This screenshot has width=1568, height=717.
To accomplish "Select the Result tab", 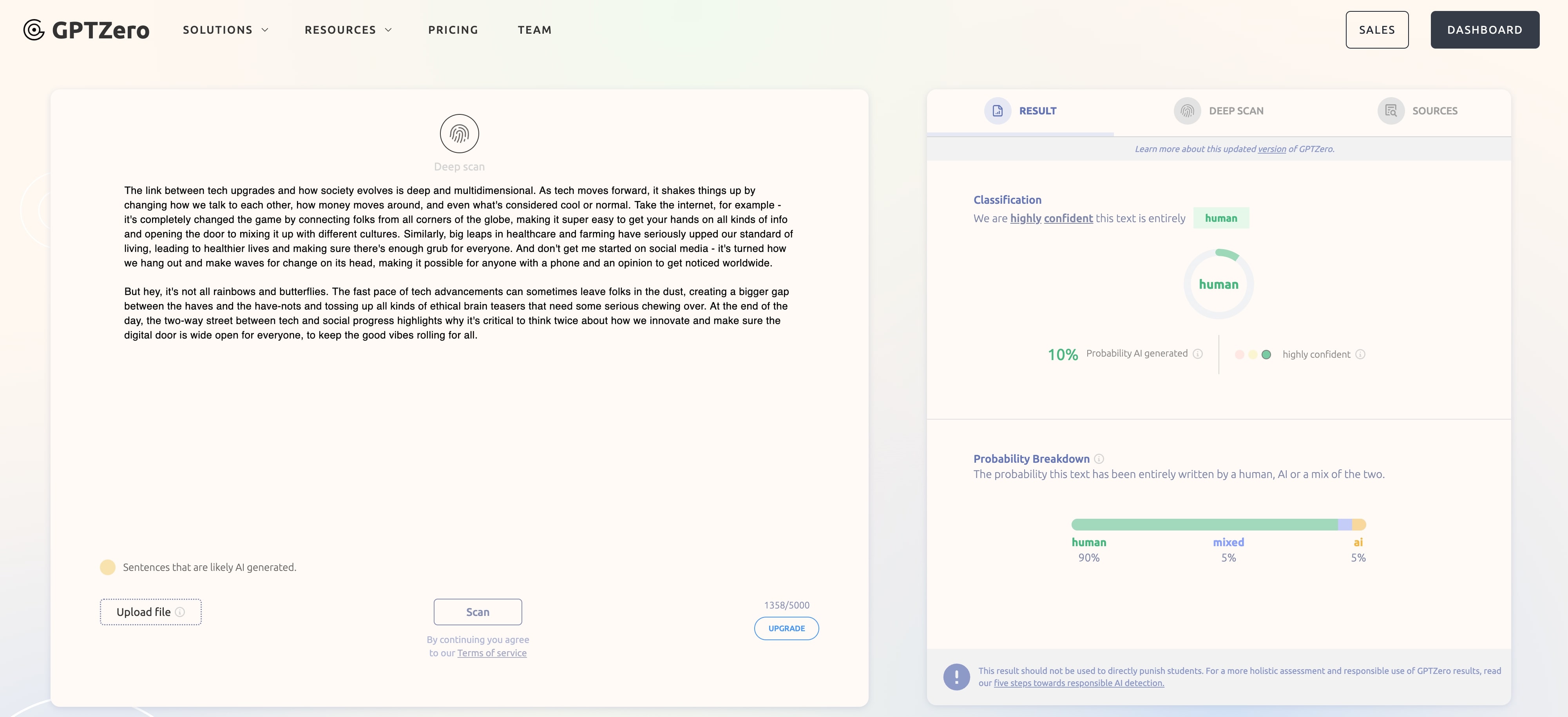I will pyautogui.click(x=1021, y=111).
